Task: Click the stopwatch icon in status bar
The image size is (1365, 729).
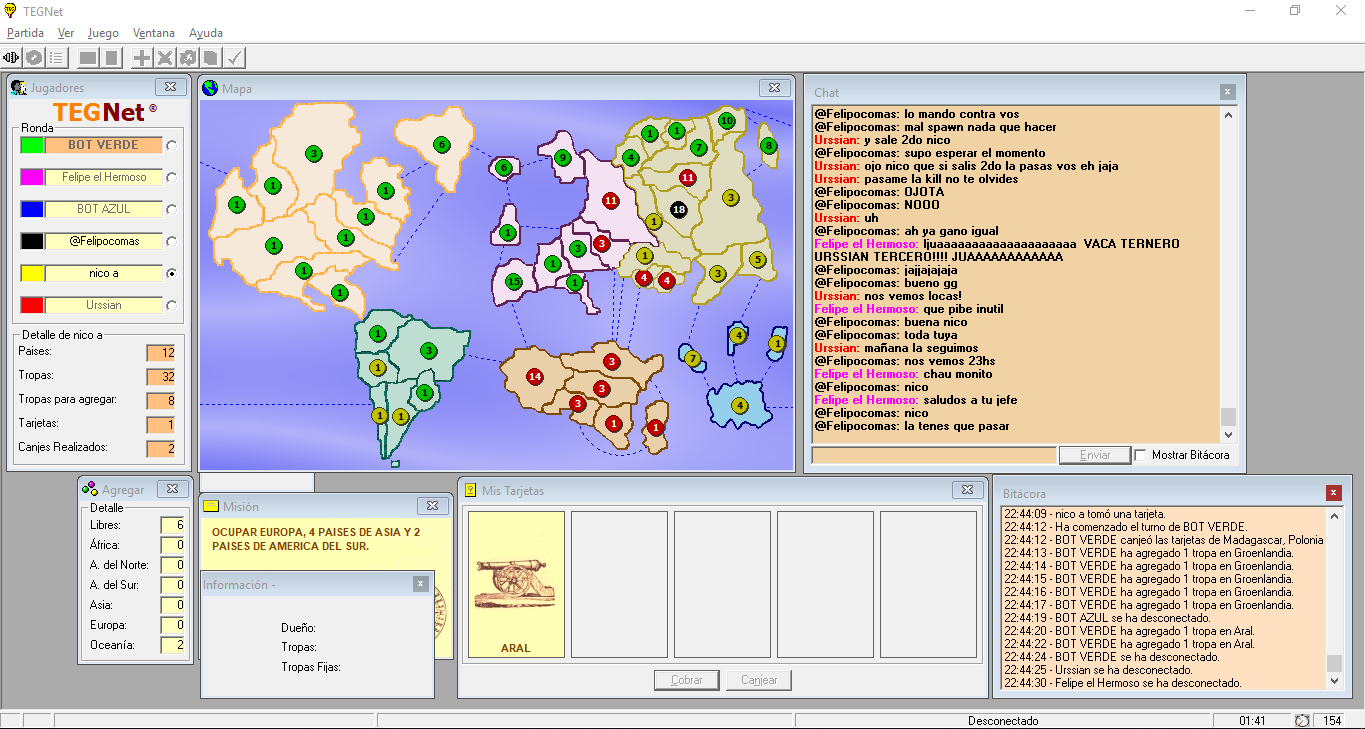Action: [x=1302, y=720]
